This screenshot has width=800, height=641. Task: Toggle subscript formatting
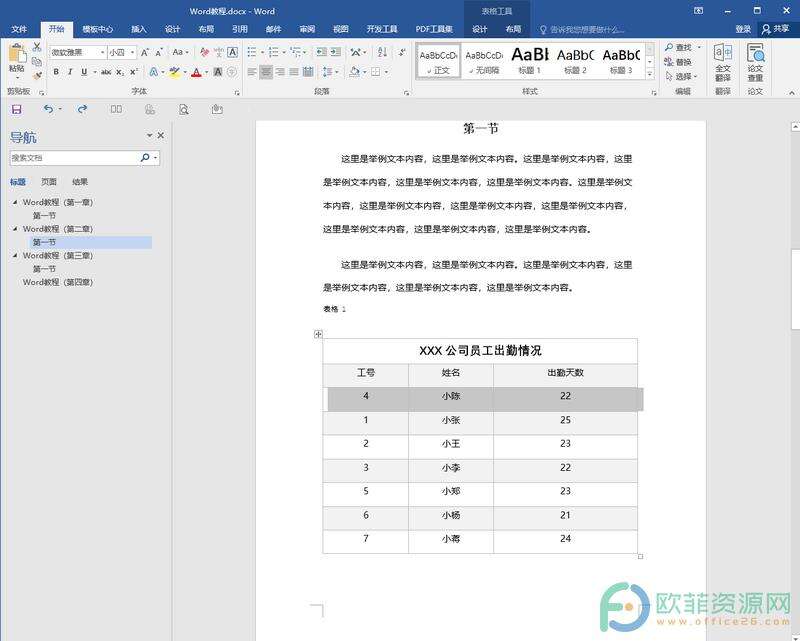click(119, 71)
